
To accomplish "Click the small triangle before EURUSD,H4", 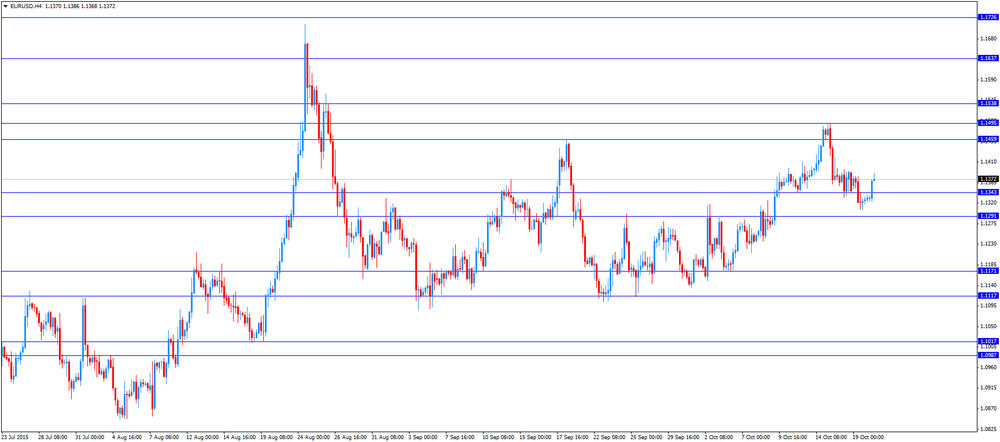I will coord(6,6).
